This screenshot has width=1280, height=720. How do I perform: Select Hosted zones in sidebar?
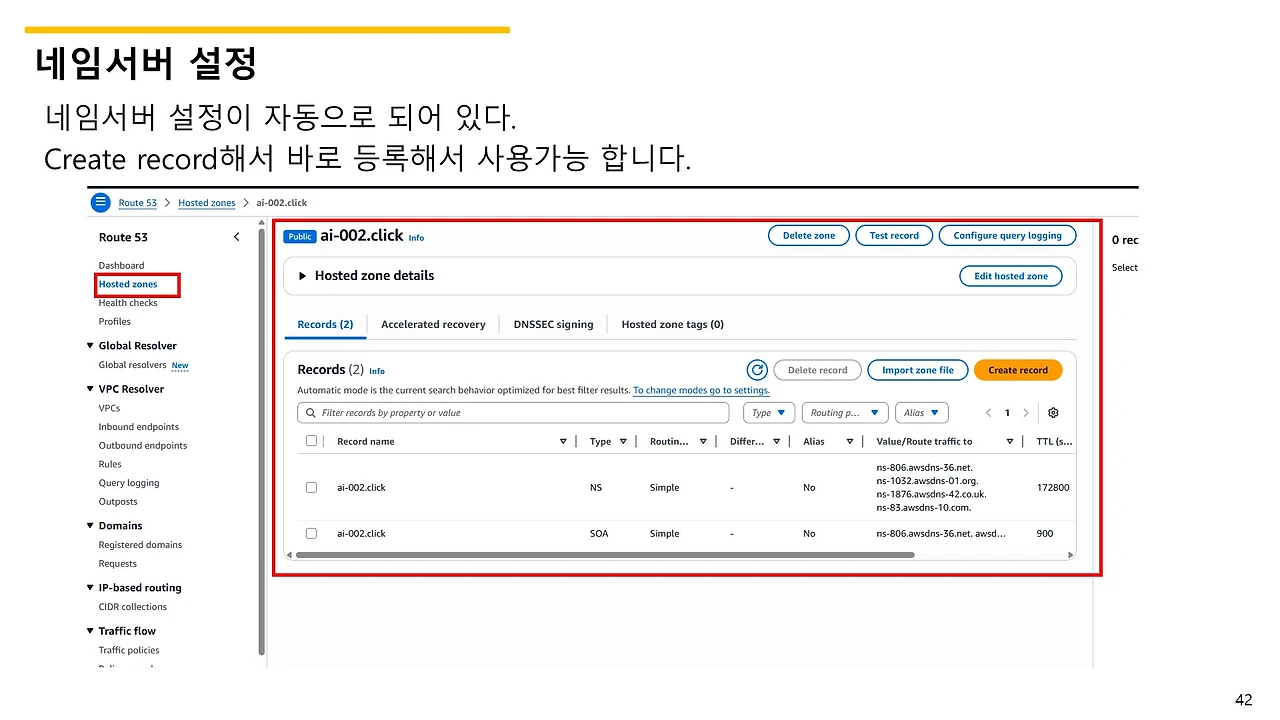pos(128,284)
